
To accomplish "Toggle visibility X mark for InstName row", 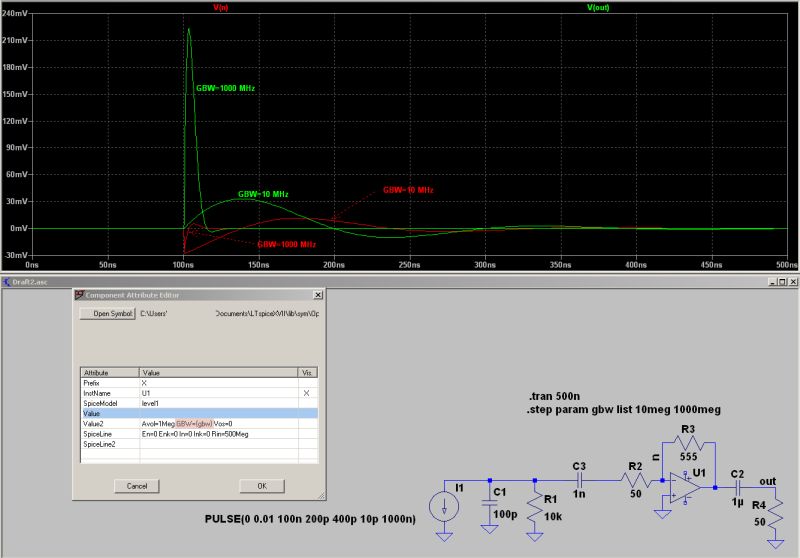I will coord(307,393).
